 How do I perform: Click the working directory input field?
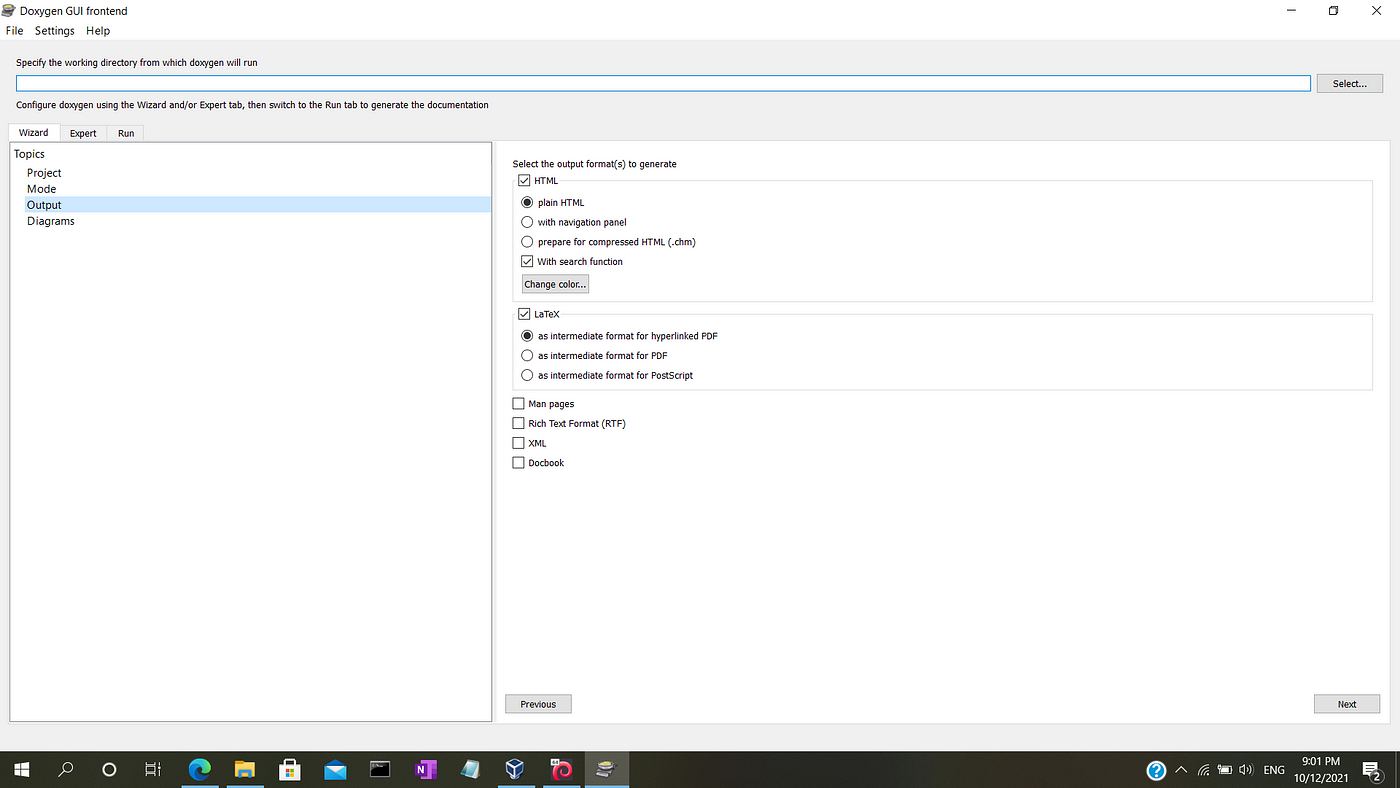pos(663,84)
